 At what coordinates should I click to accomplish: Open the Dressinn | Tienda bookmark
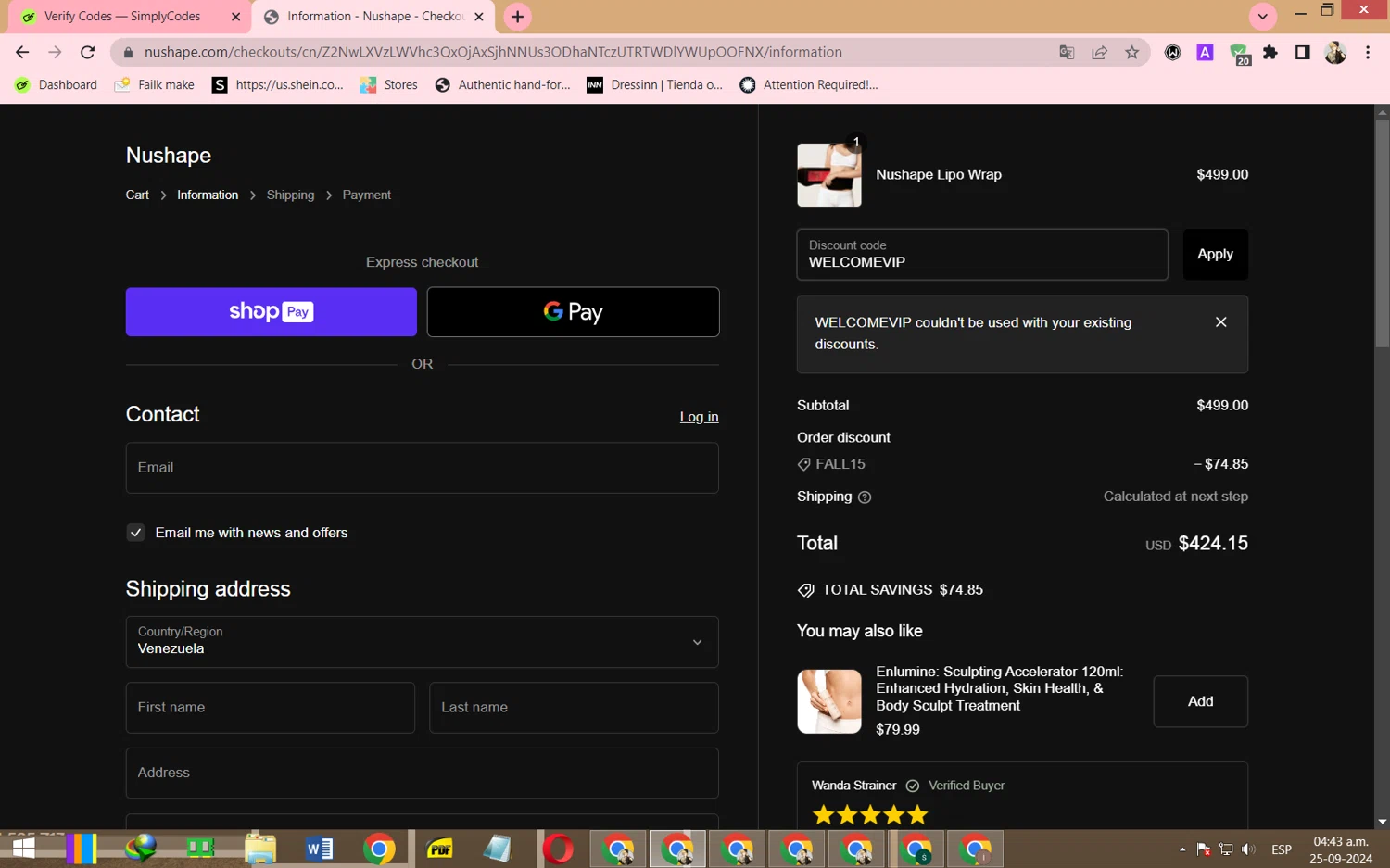[655, 85]
